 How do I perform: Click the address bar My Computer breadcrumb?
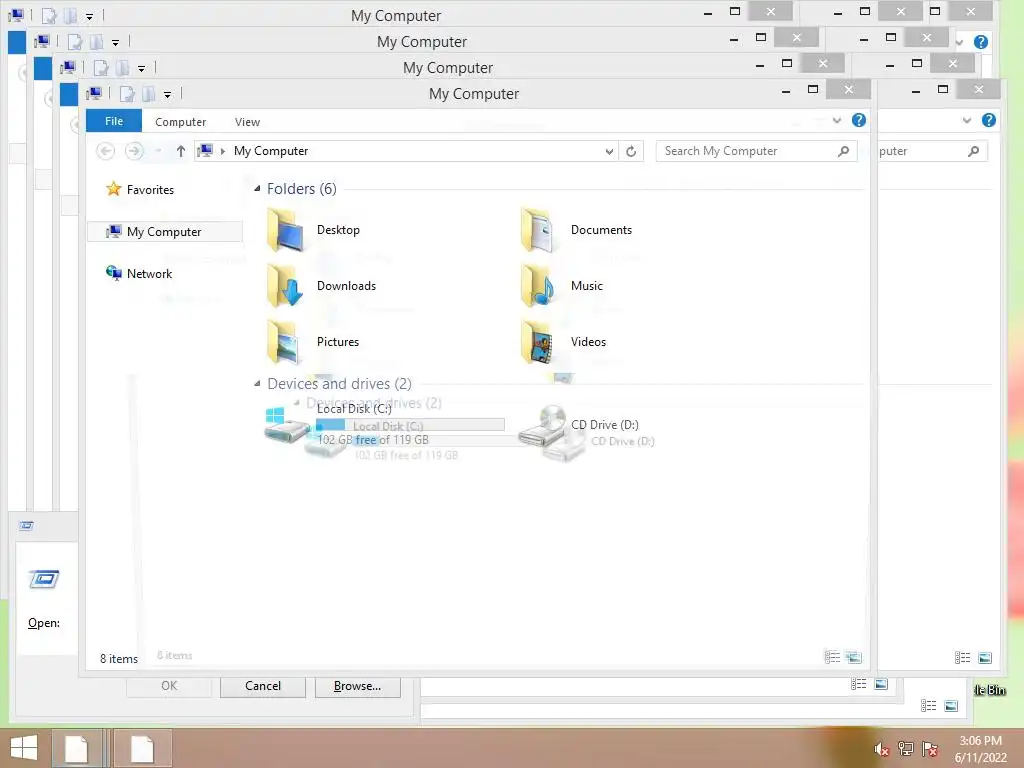coord(271,151)
